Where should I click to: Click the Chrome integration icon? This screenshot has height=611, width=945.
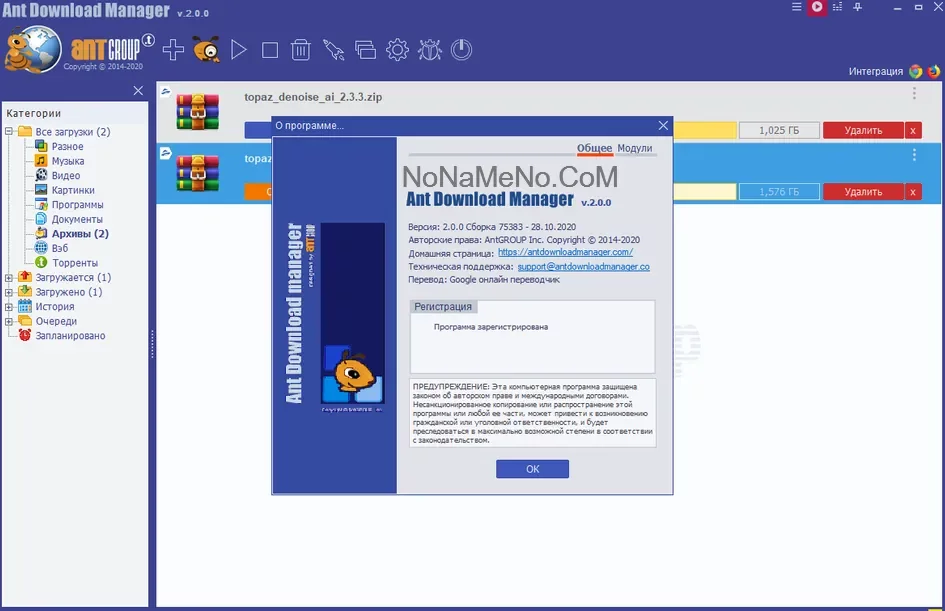pos(915,71)
